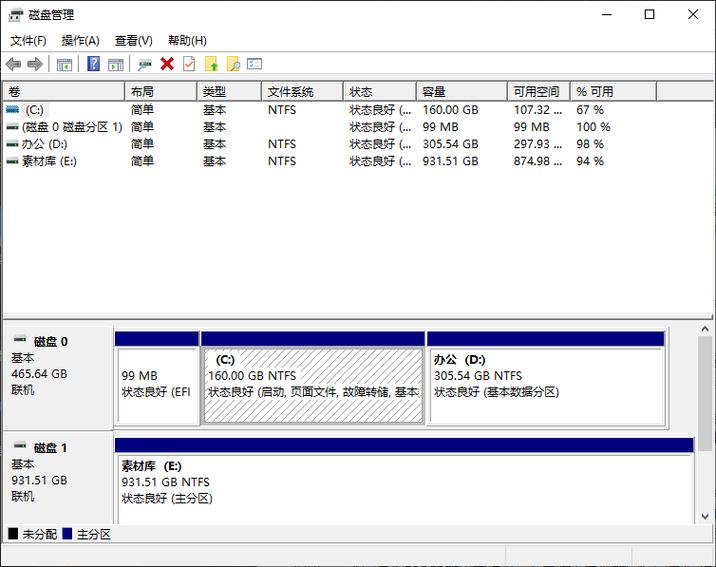The height and width of the screenshot is (567, 716).
Task: Select the 办公 (D:) volume row
Action: click(331, 144)
